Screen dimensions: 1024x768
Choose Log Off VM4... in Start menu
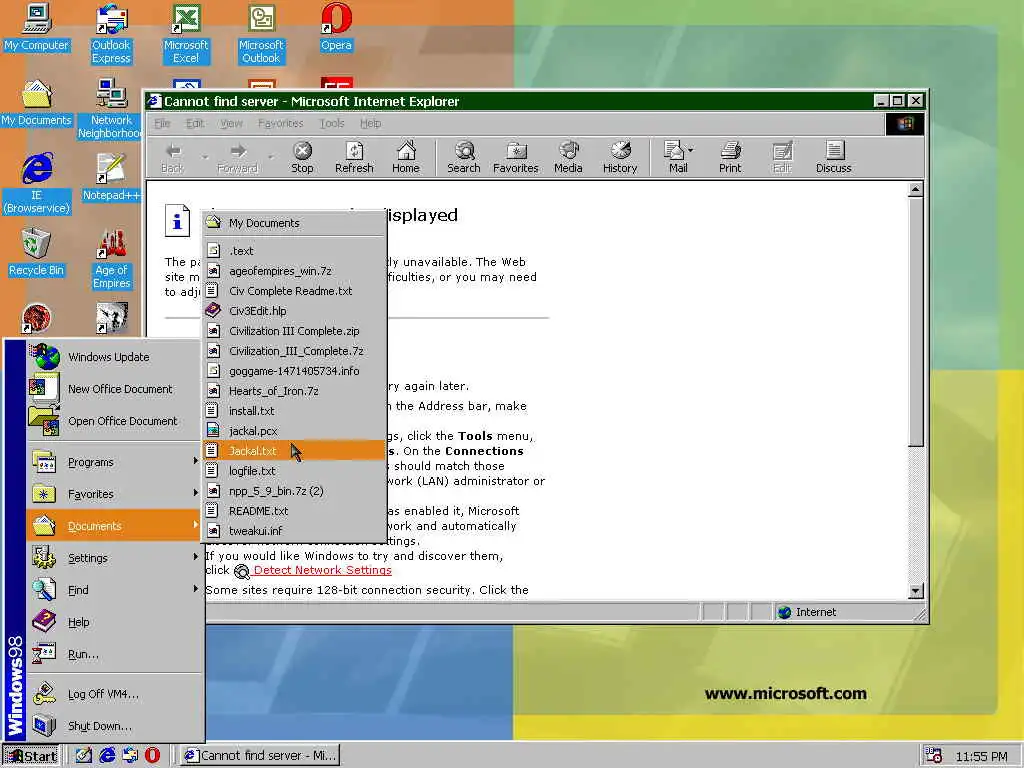[114, 694]
